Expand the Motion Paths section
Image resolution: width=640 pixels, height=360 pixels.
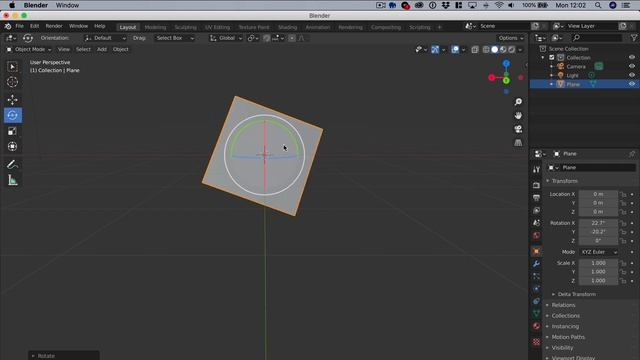click(x=568, y=337)
